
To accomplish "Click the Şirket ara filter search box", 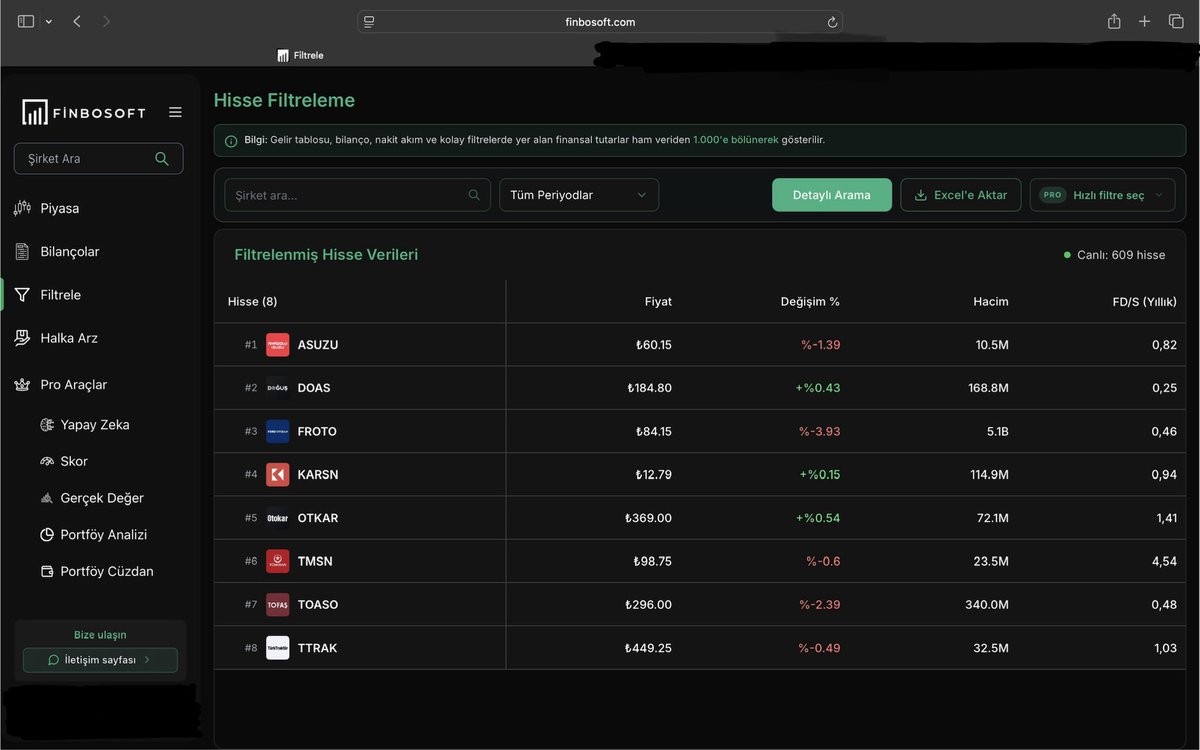I will (357, 195).
